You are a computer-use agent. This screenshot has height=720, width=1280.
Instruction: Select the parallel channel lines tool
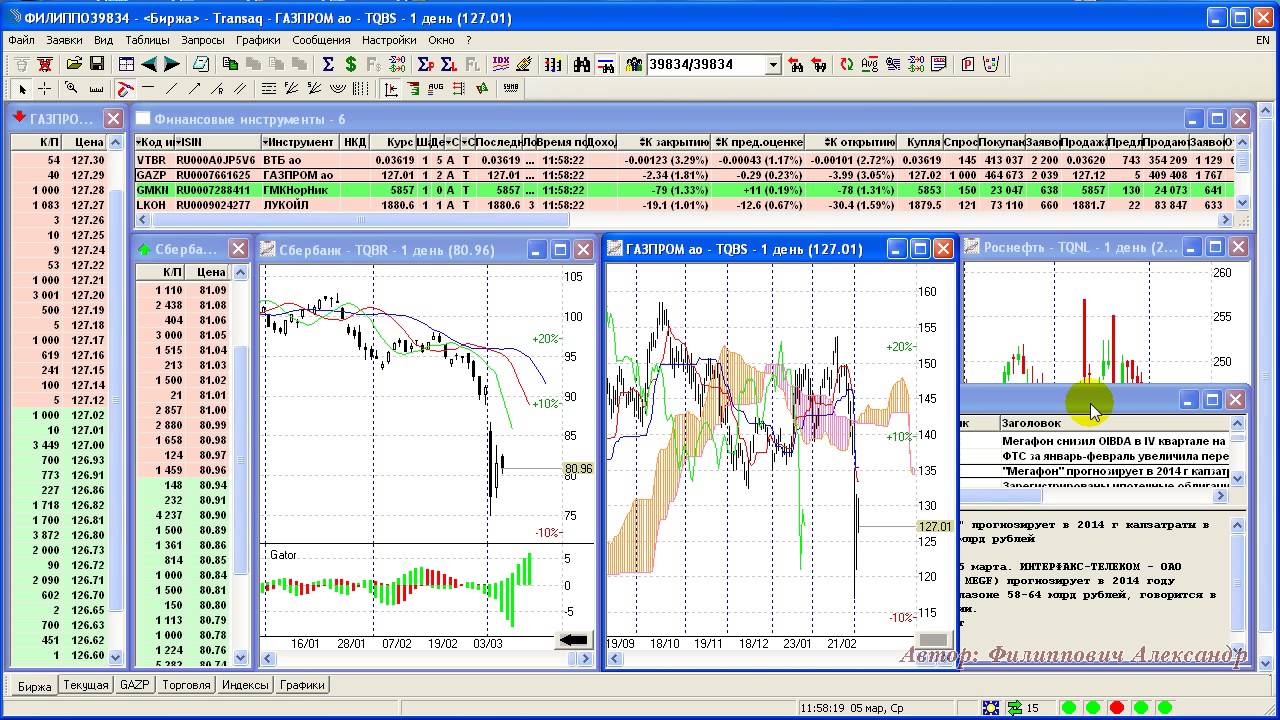pos(240,88)
